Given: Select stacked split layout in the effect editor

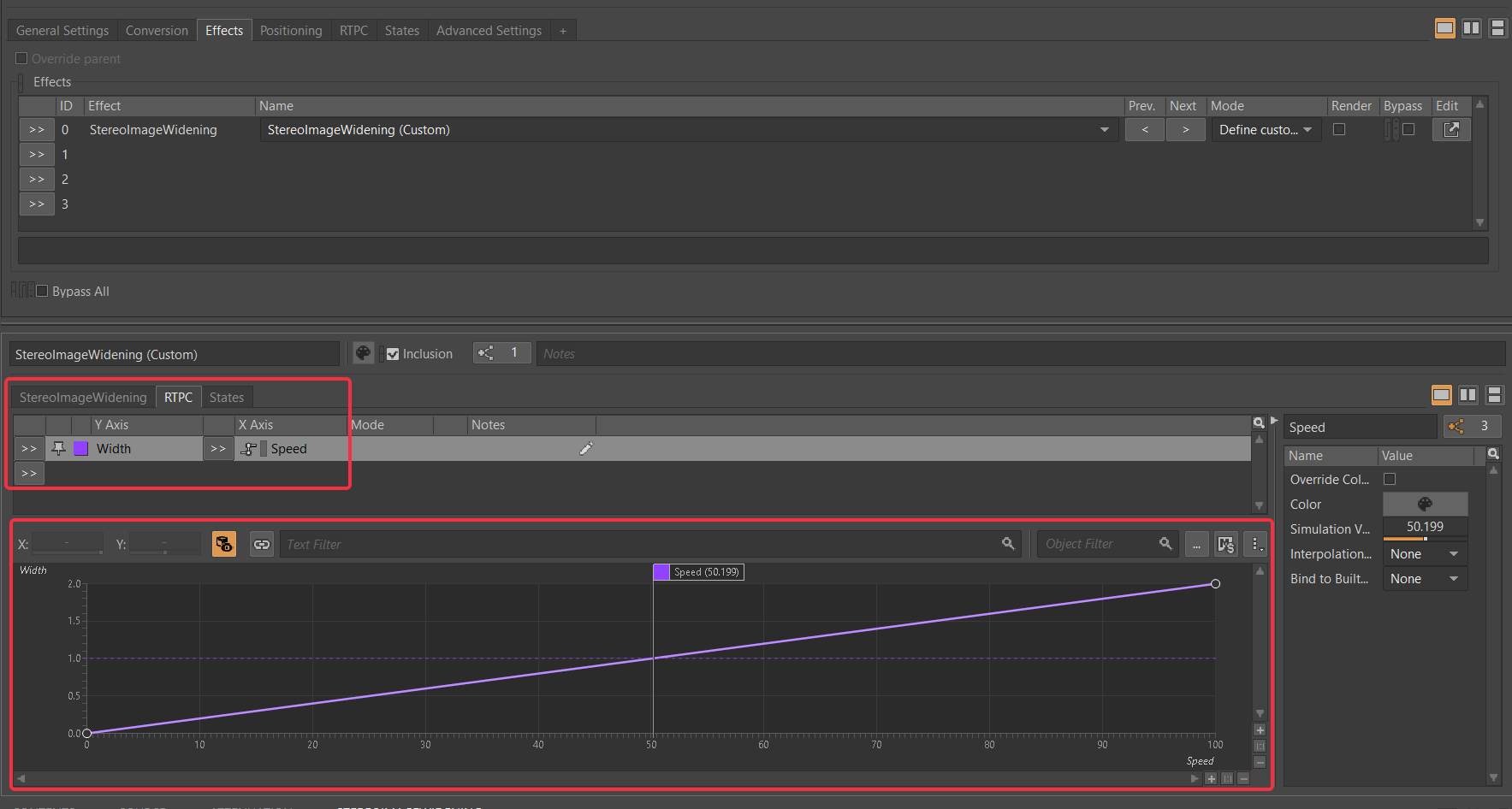Looking at the screenshot, I should (1494, 394).
